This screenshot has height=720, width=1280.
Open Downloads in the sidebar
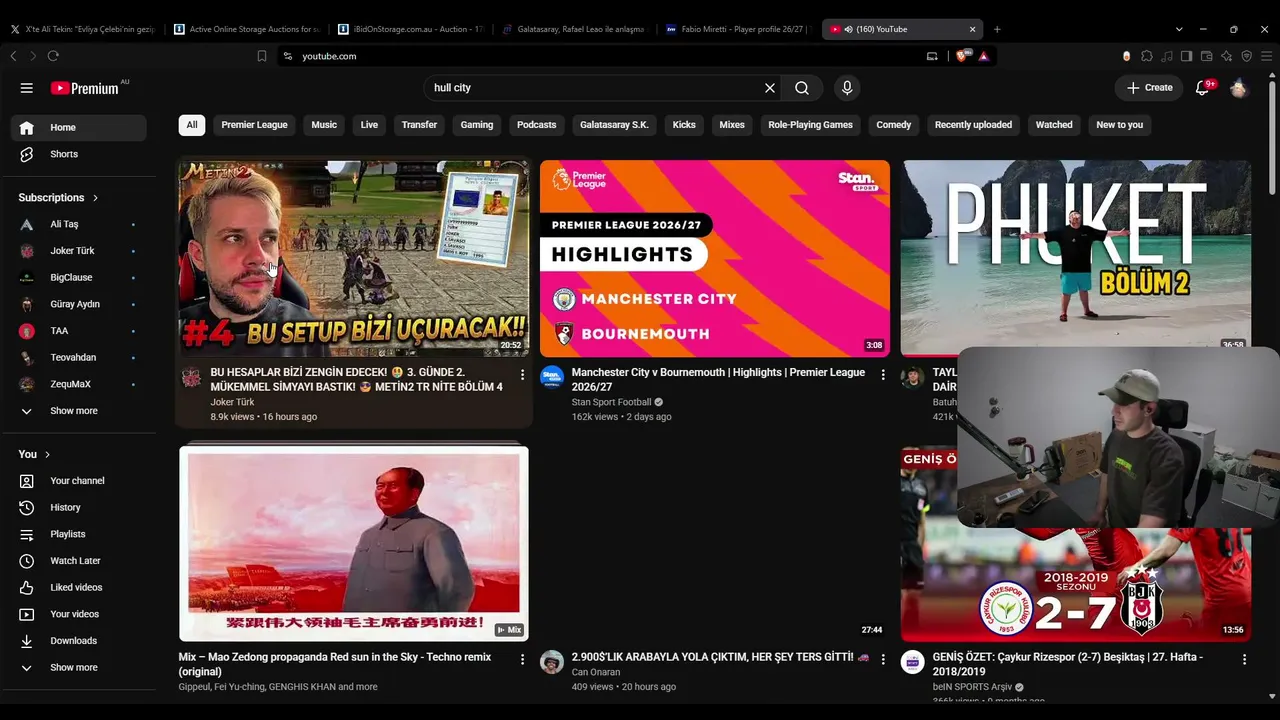click(x=79, y=641)
